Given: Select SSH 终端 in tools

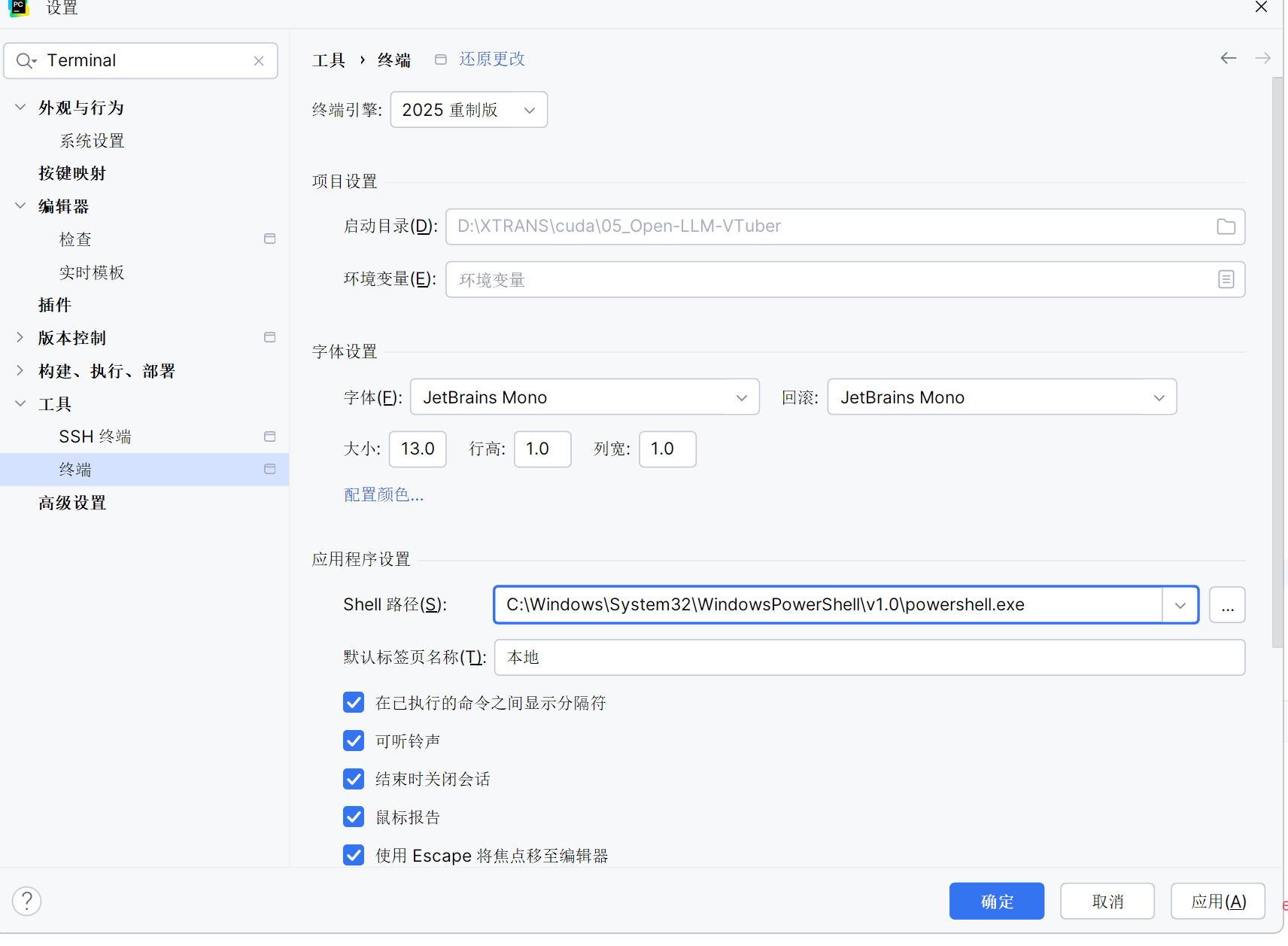Looking at the screenshot, I should point(95,436).
